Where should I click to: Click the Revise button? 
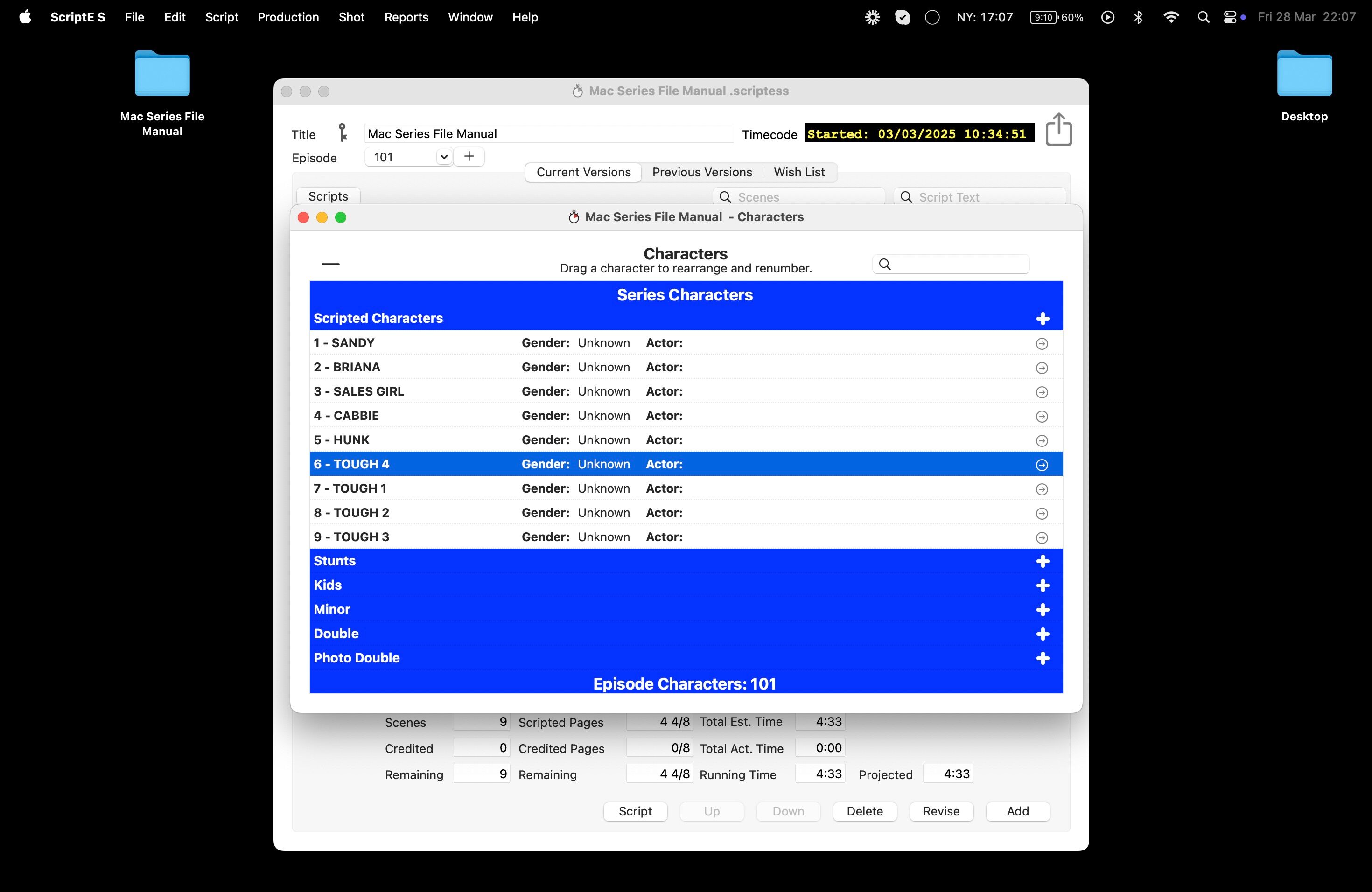click(x=941, y=811)
